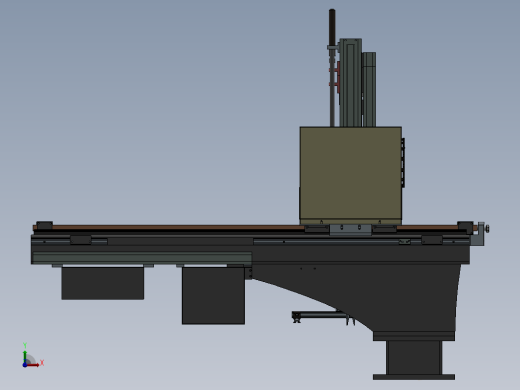Select the gray carriage block beneath the enclosure
520x390 pixels.
(x=350, y=229)
